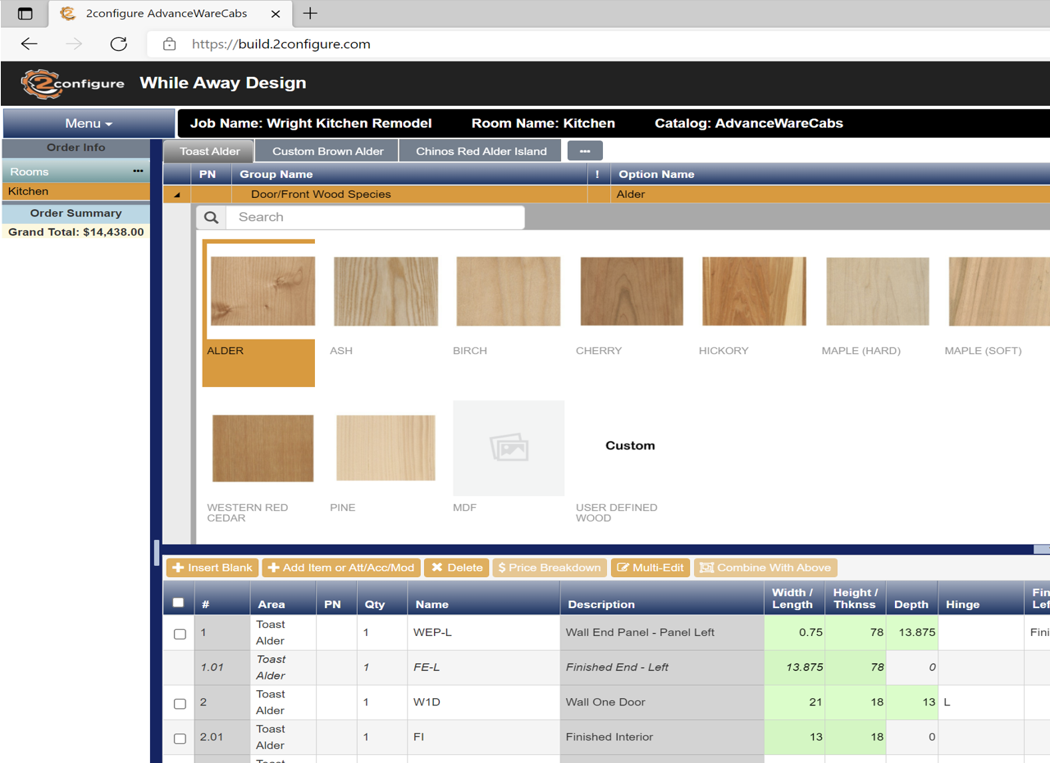Open the Rooms ellipsis options

tap(138, 172)
